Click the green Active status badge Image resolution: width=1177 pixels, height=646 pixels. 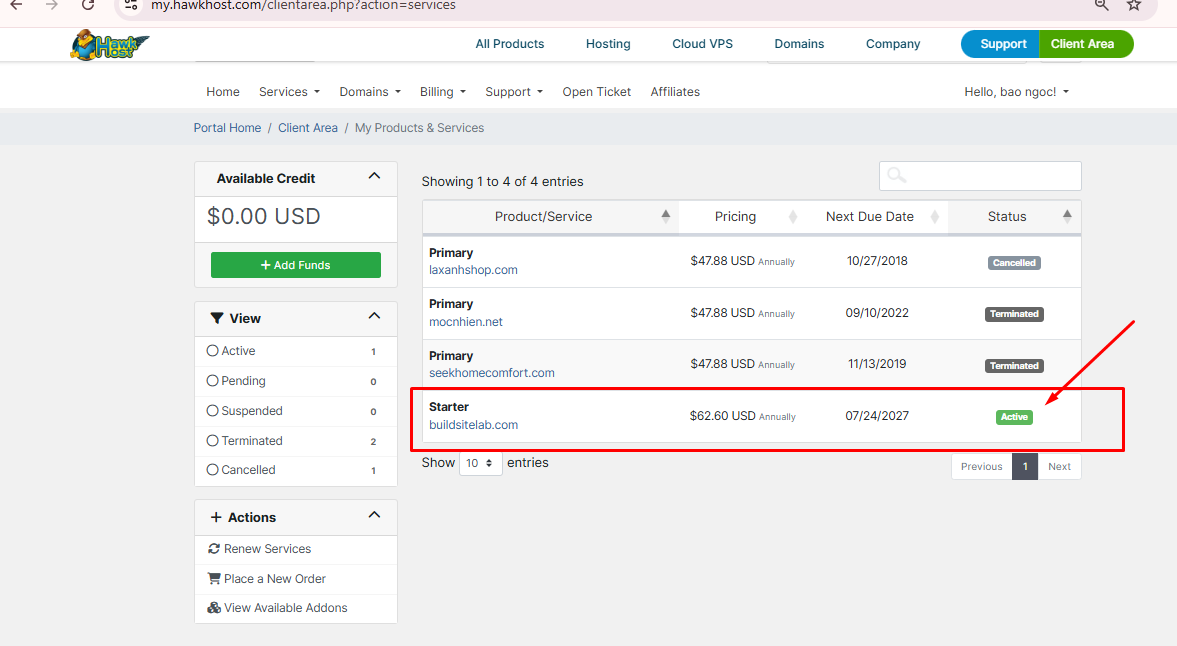(x=1013, y=416)
